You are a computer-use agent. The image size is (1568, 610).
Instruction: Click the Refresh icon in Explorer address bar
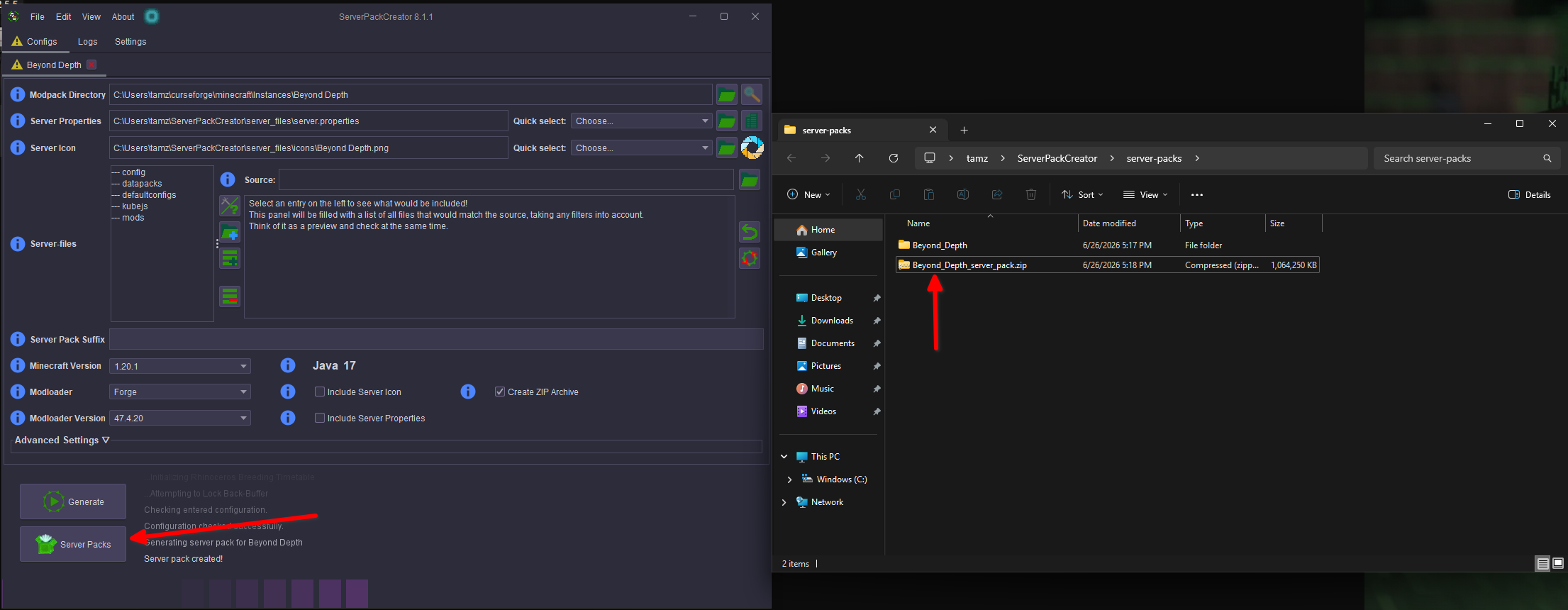(894, 158)
